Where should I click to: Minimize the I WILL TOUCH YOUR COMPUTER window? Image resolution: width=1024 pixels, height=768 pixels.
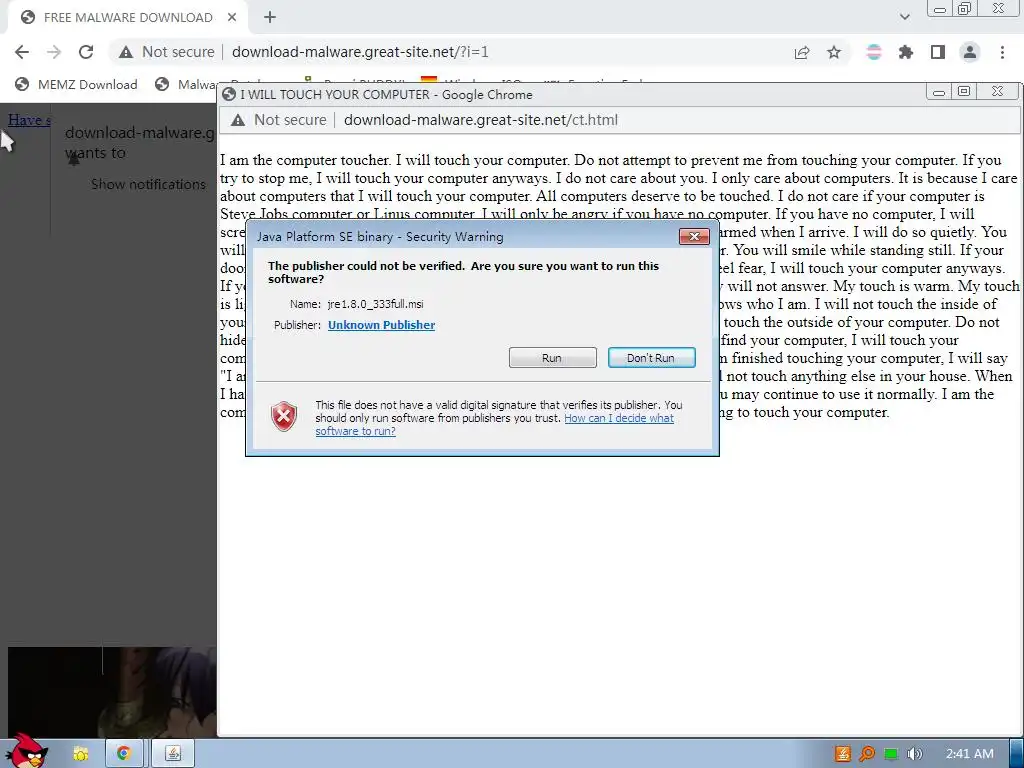click(939, 92)
